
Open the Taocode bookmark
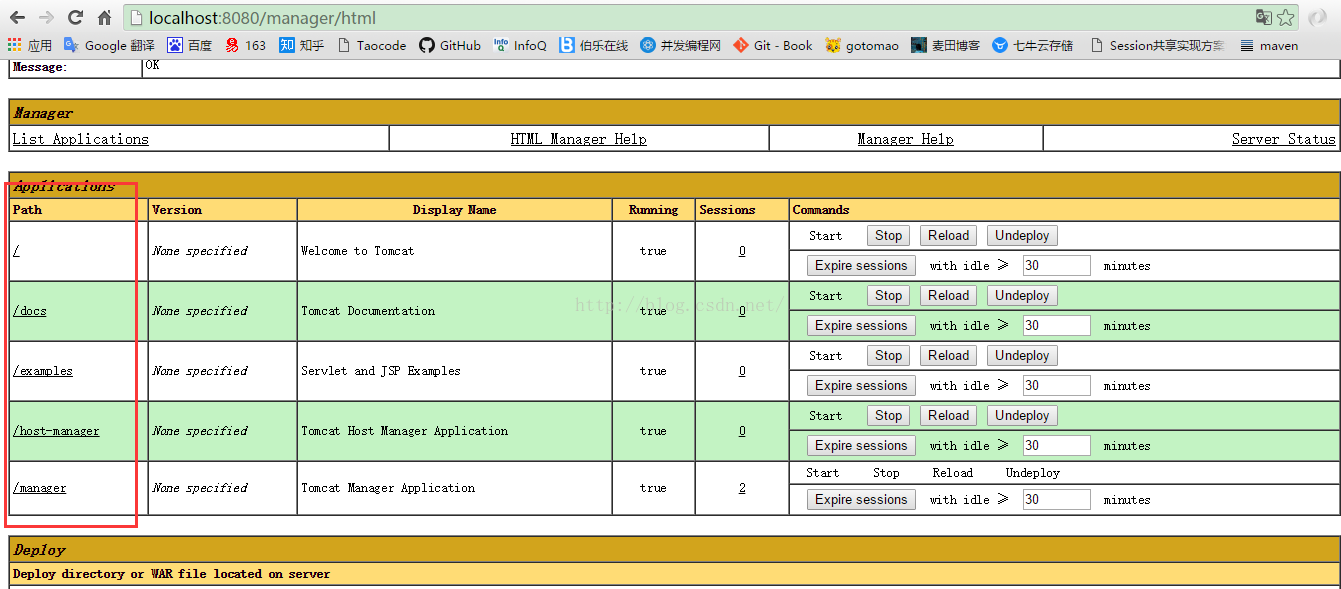point(372,45)
